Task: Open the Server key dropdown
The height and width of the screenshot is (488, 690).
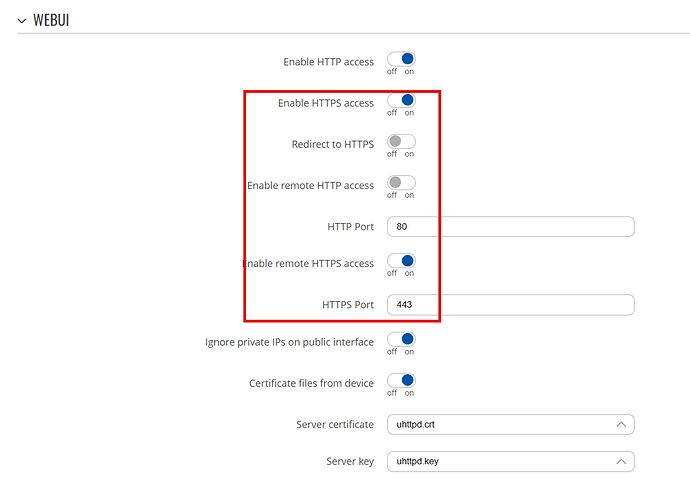Action: (x=510, y=462)
